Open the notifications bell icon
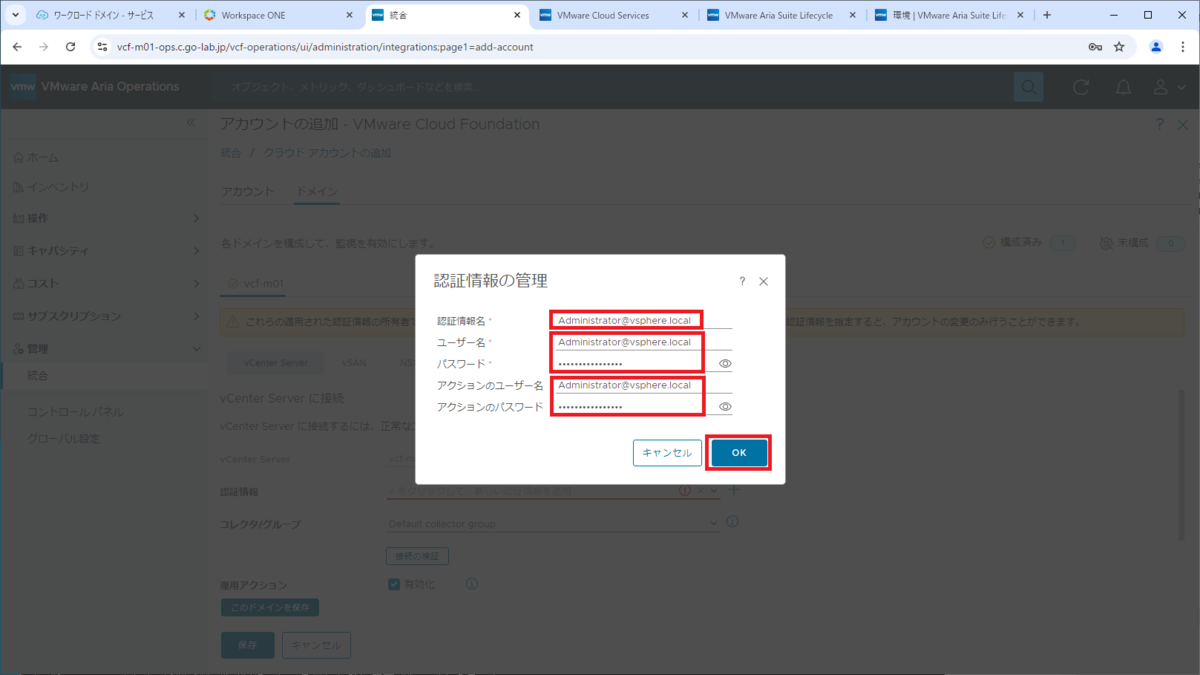This screenshot has width=1200, height=675. point(1123,88)
